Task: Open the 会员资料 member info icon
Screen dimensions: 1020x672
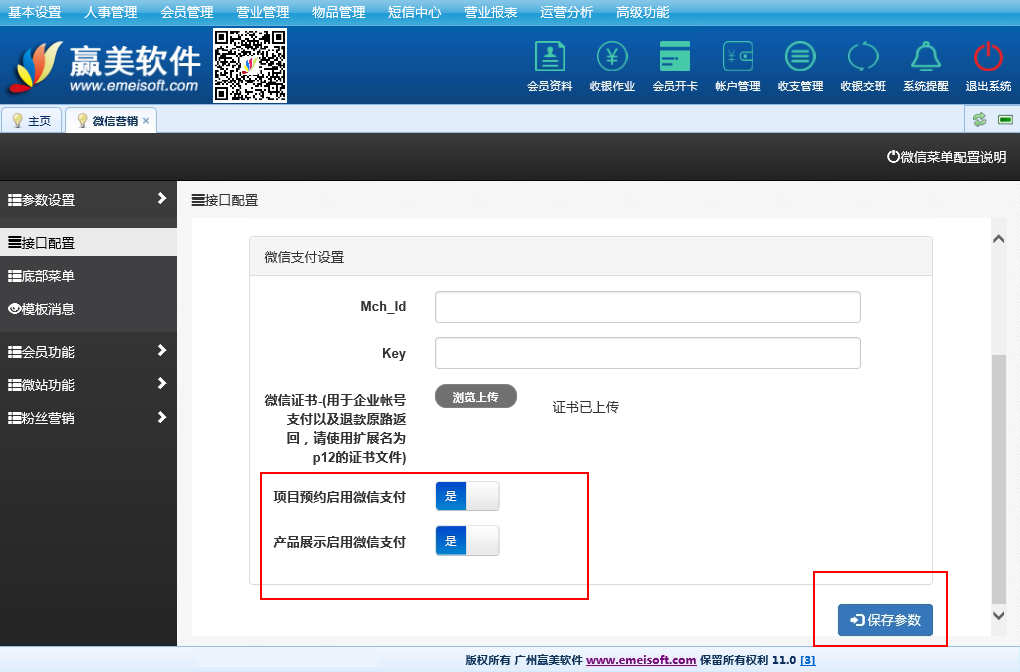Action: (x=549, y=66)
